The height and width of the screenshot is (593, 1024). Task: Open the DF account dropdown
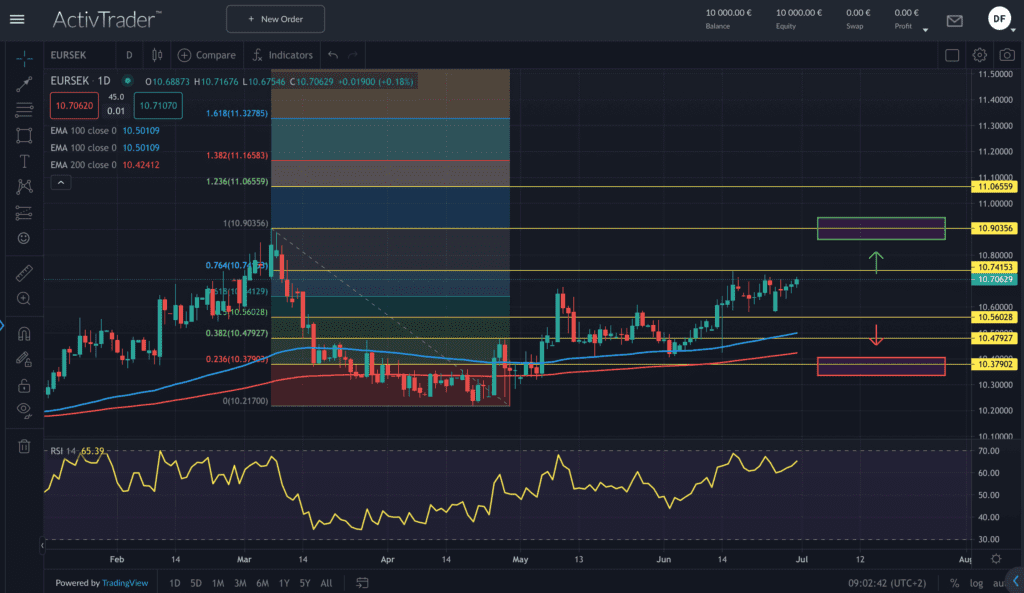(x=999, y=19)
